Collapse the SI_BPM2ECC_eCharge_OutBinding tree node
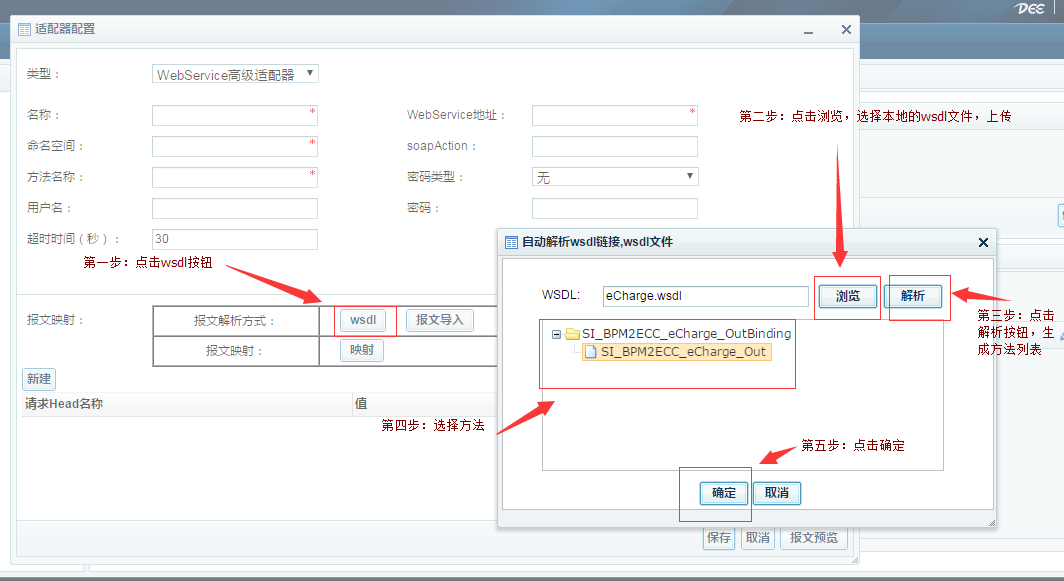This screenshot has height=581, width=1064. (556, 334)
